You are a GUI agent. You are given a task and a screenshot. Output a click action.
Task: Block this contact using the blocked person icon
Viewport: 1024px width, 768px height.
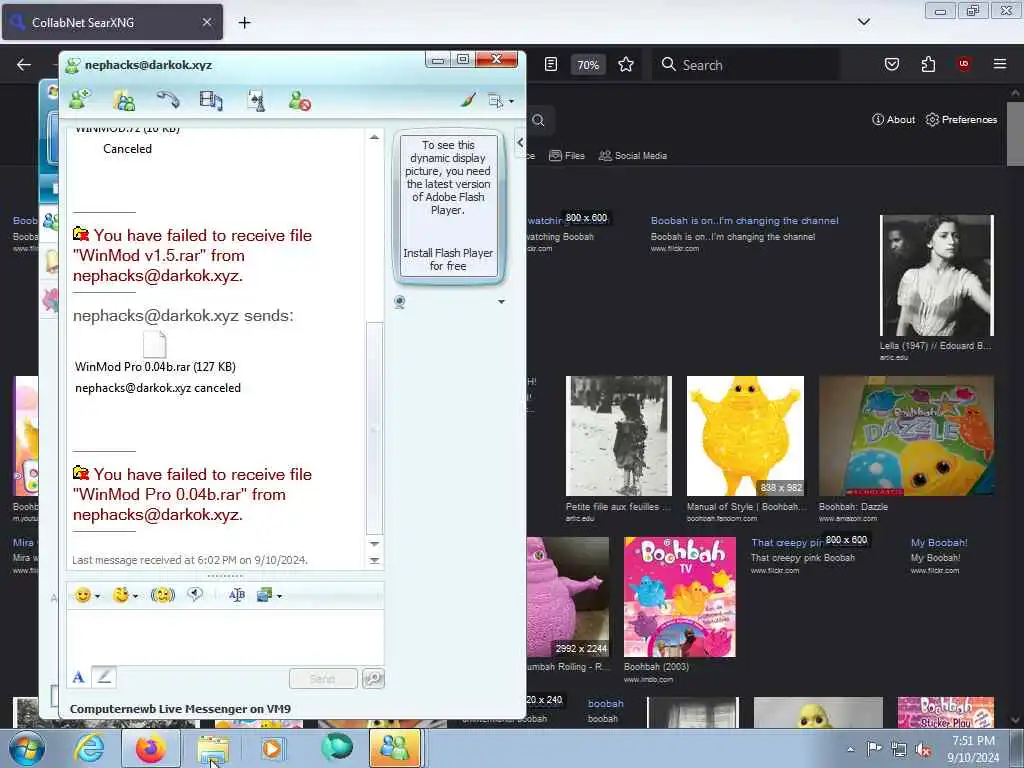click(x=300, y=100)
